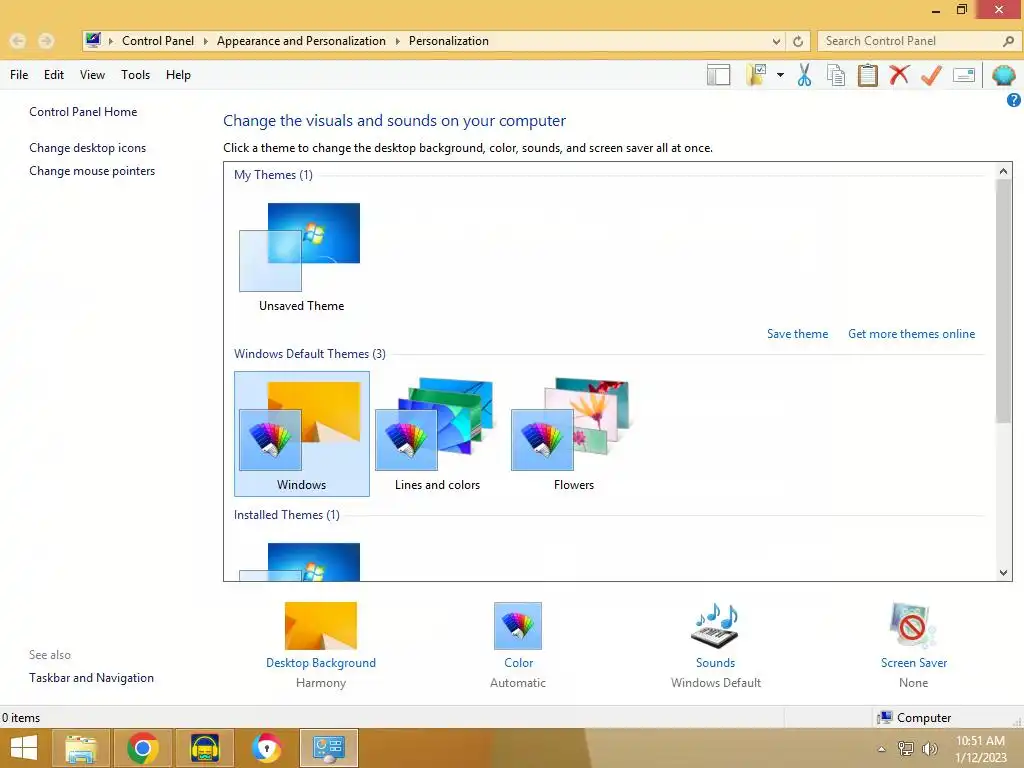Viewport: 1024px width, 768px height.
Task: Click Appearance and Personalization breadcrumb
Action: 301,41
